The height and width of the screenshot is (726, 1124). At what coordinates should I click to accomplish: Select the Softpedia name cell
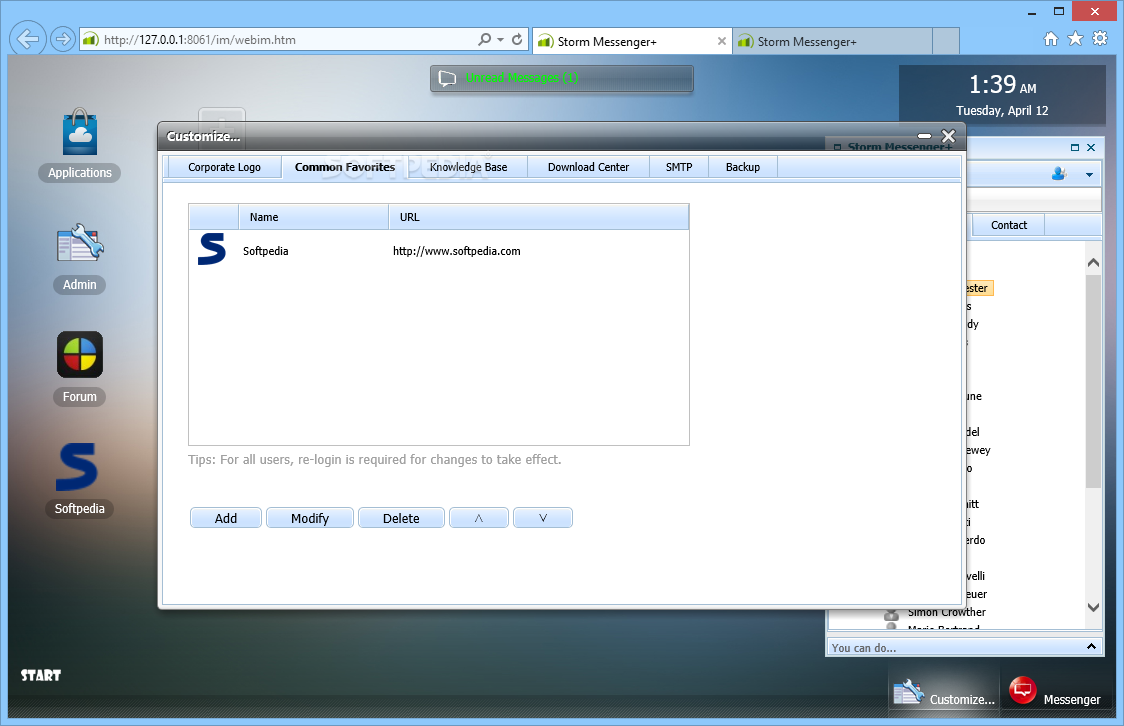point(266,251)
